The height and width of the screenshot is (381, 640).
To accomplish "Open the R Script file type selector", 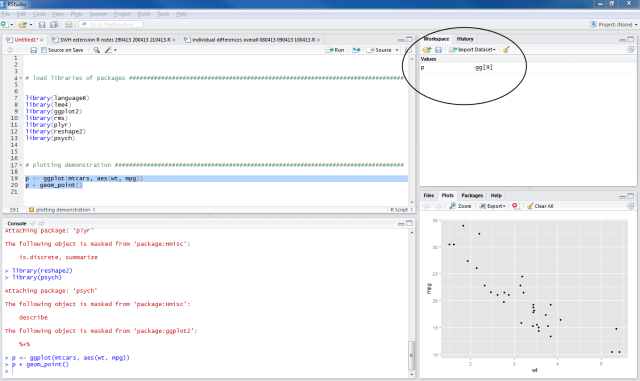I will [402, 210].
